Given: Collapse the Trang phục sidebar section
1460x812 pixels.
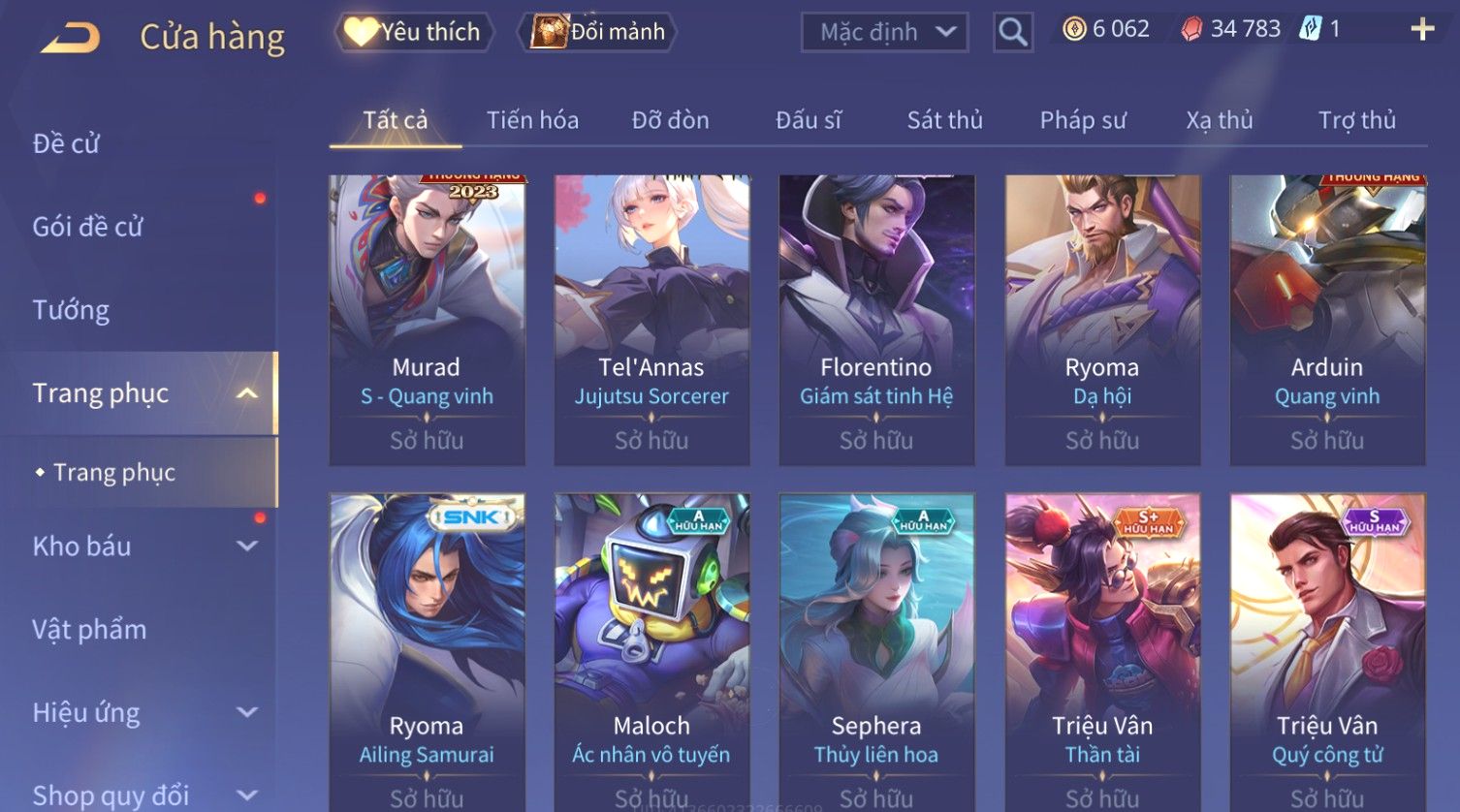Looking at the screenshot, I should pos(247,393).
